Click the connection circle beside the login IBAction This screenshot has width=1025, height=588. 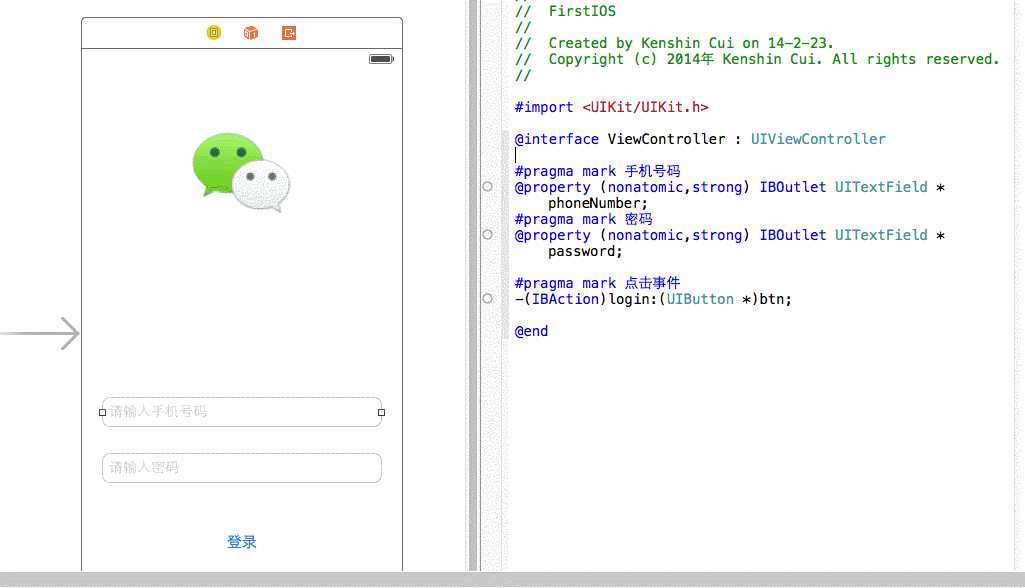487,298
